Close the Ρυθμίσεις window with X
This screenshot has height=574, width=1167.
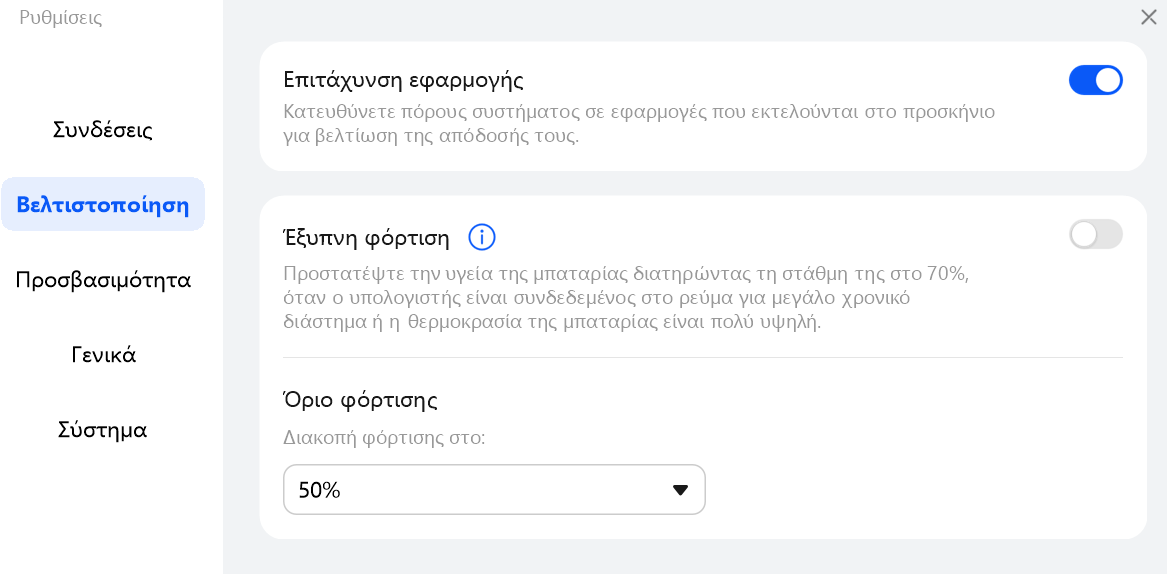(1148, 17)
